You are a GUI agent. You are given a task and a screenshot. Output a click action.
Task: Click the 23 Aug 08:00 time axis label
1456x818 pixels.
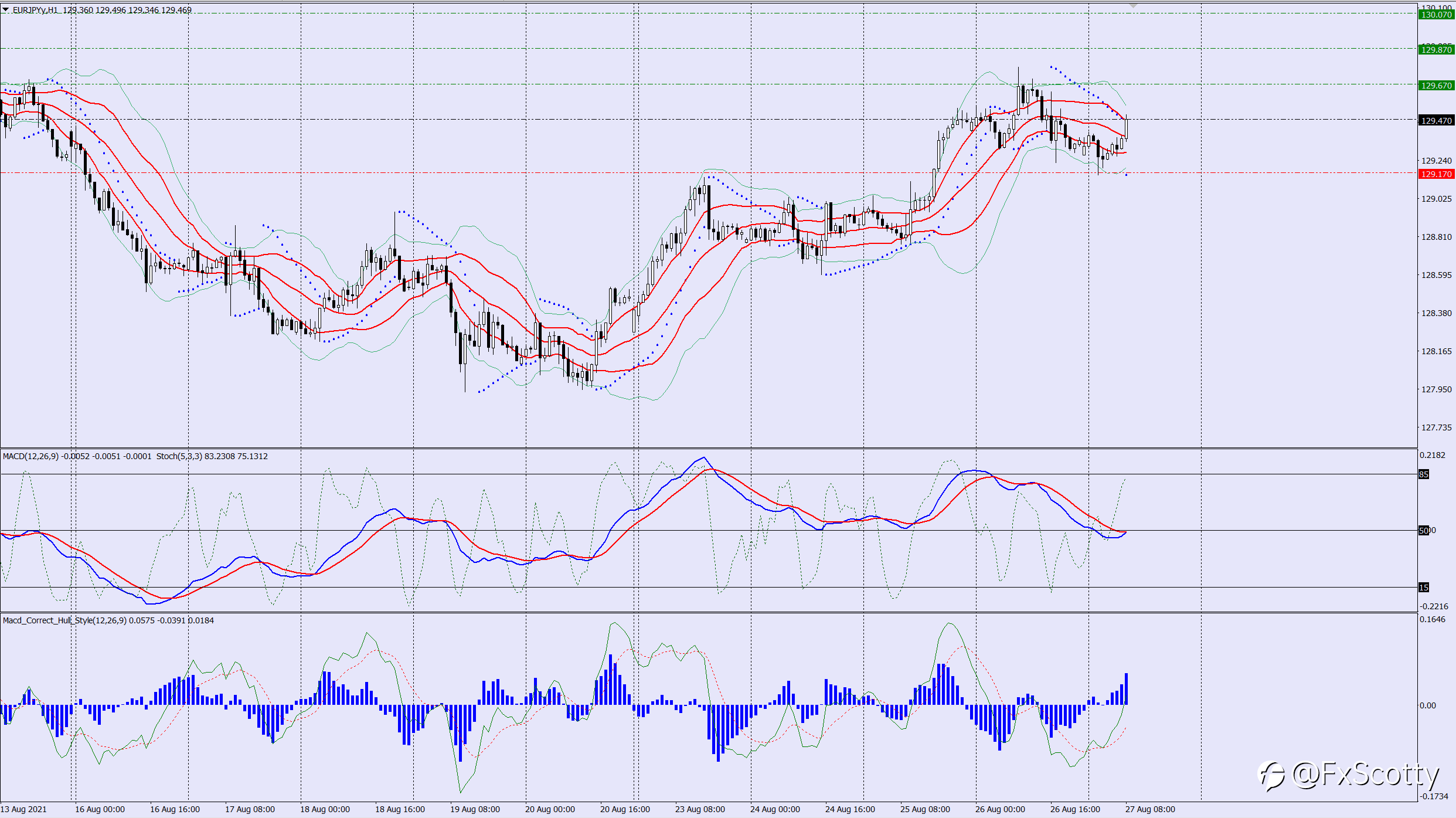coord(700,809)
